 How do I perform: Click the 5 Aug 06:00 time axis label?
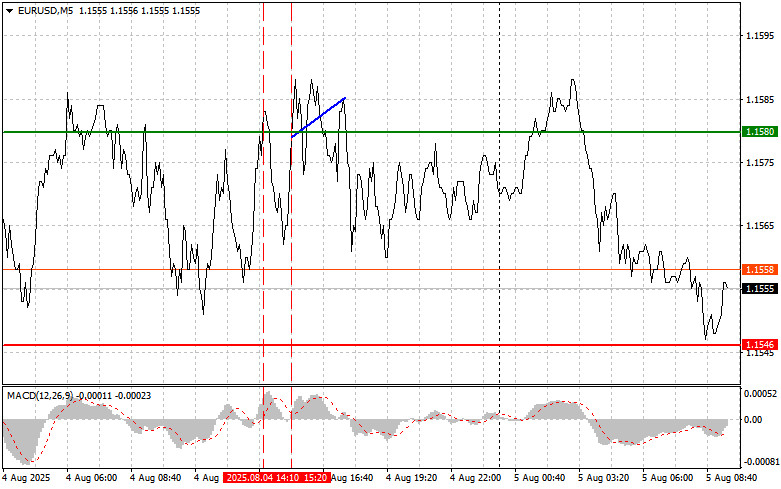tap(667, 478)
